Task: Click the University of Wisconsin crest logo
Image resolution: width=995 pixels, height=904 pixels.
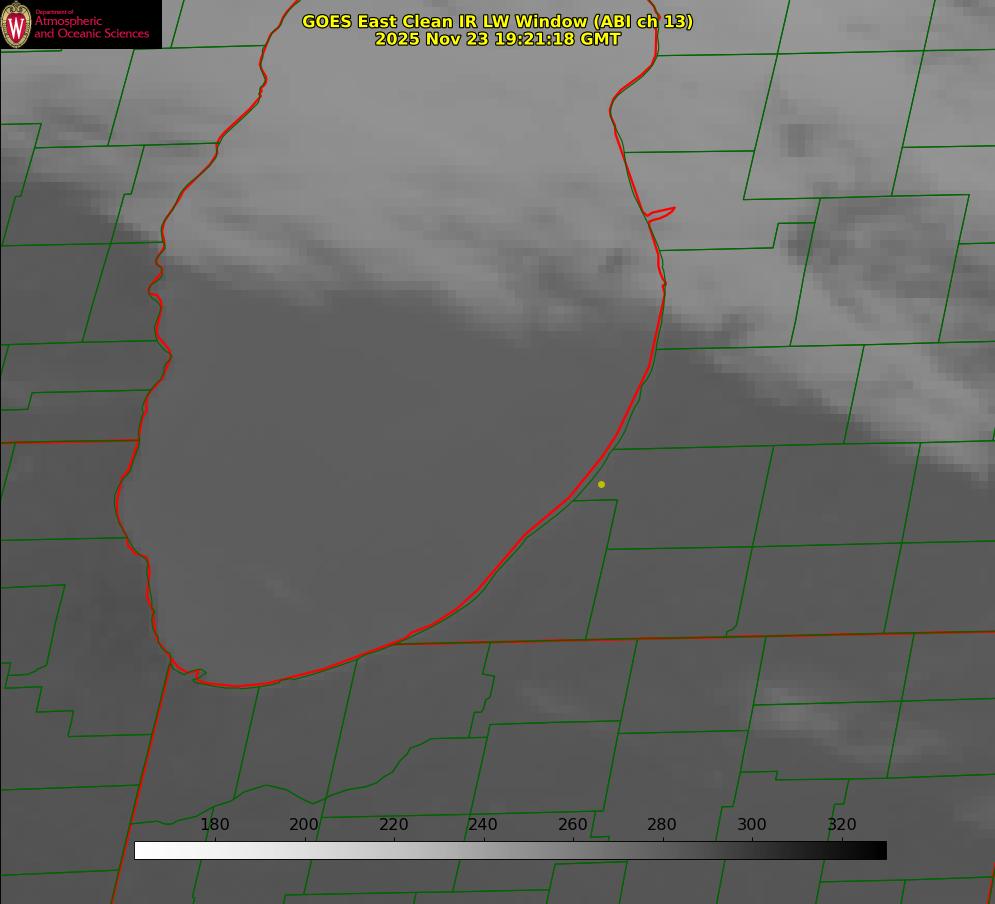Action: 17,25
